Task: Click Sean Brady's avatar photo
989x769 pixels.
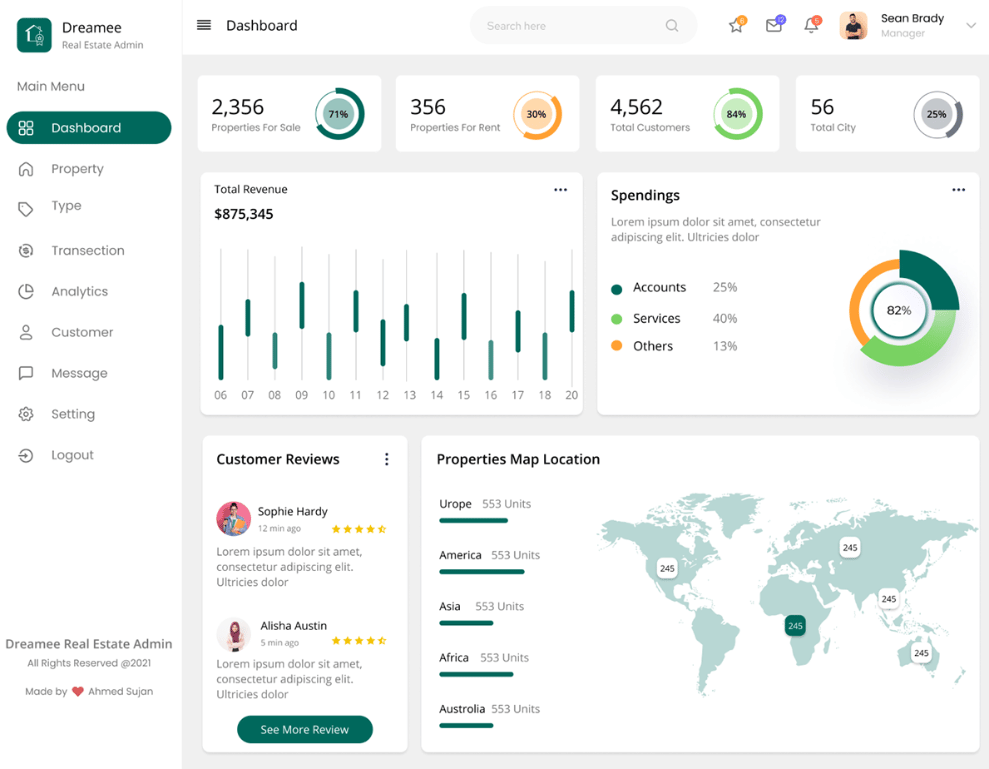Action: [x=853, y=26]
